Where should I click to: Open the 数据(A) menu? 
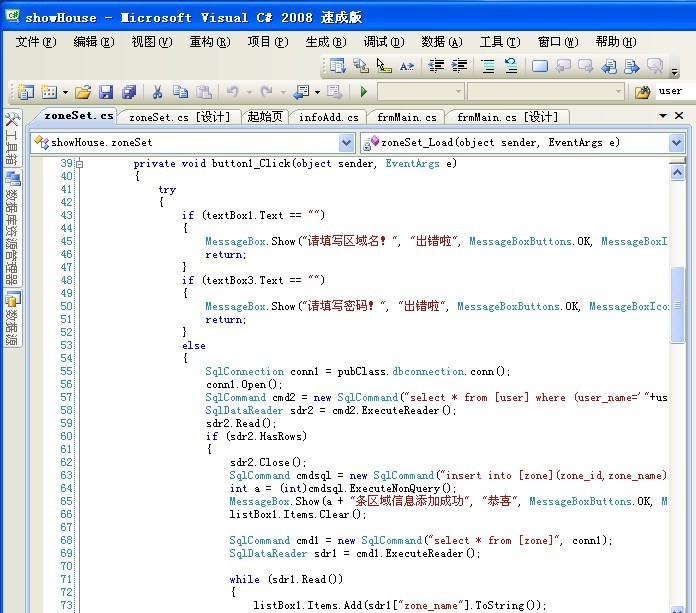442,42
